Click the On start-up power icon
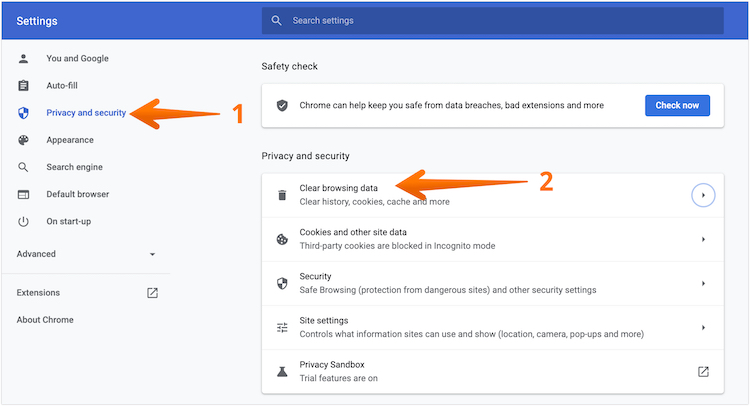 coord(24,221)
